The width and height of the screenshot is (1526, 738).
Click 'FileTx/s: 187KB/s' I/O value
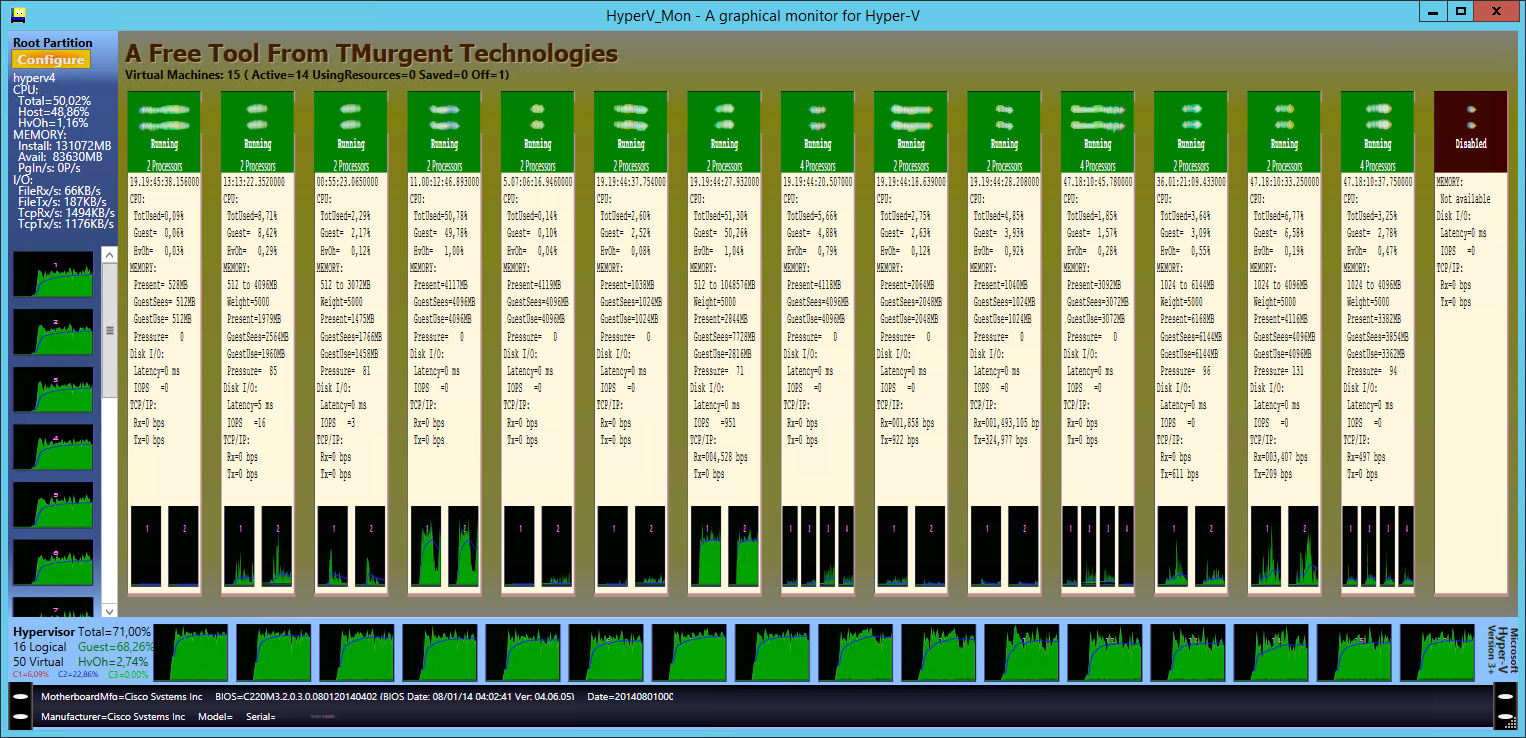click(59, 202)
